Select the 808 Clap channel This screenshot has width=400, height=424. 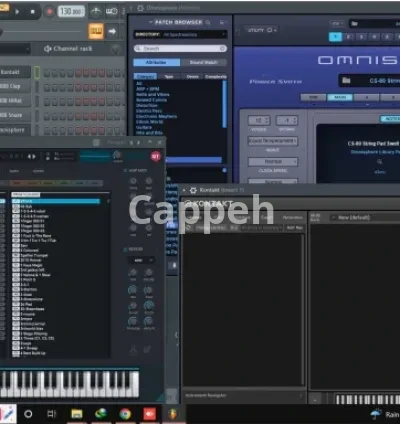coord(15,86)
